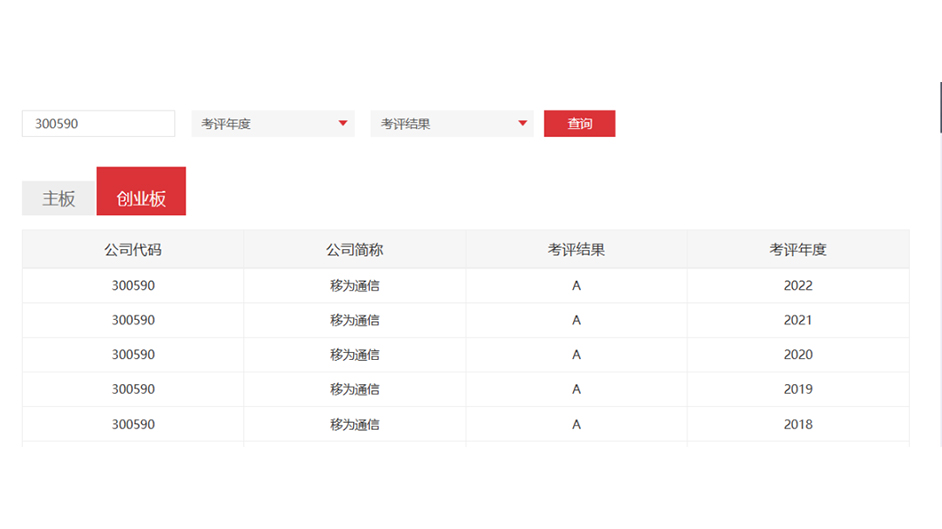The width and height of the screenshot is (942, 529).
Task: Expand the 考评结果 filter dropdown
Action: (x=451, y=124)
